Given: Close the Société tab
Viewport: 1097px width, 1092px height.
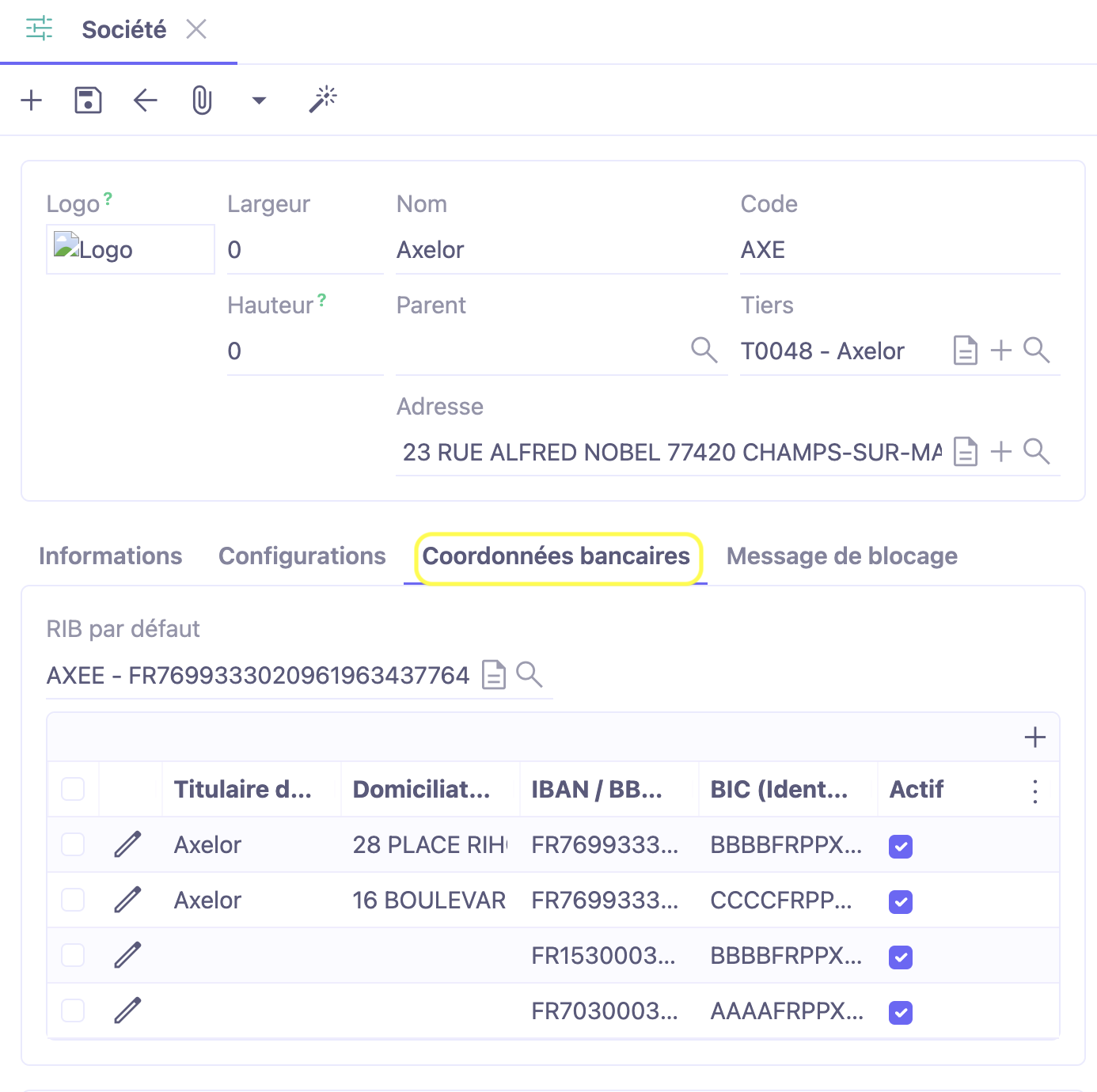Looking at the screenshot, I should click(196, 29).
